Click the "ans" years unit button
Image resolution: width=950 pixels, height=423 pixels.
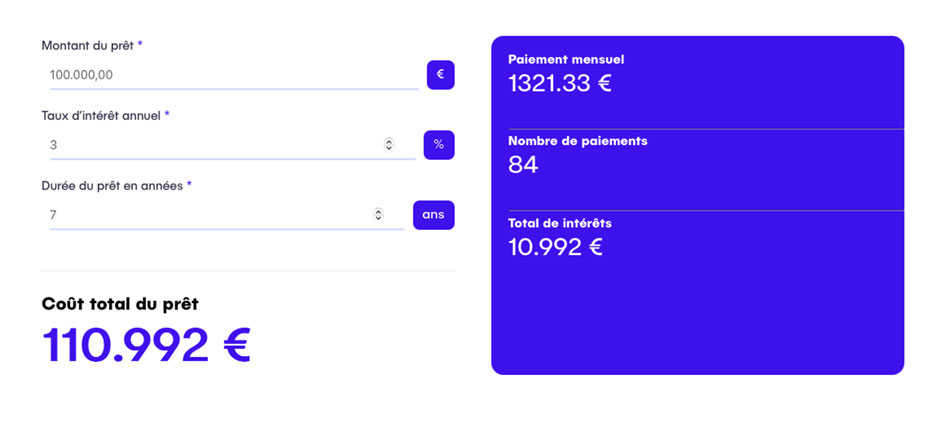[433, 215]
